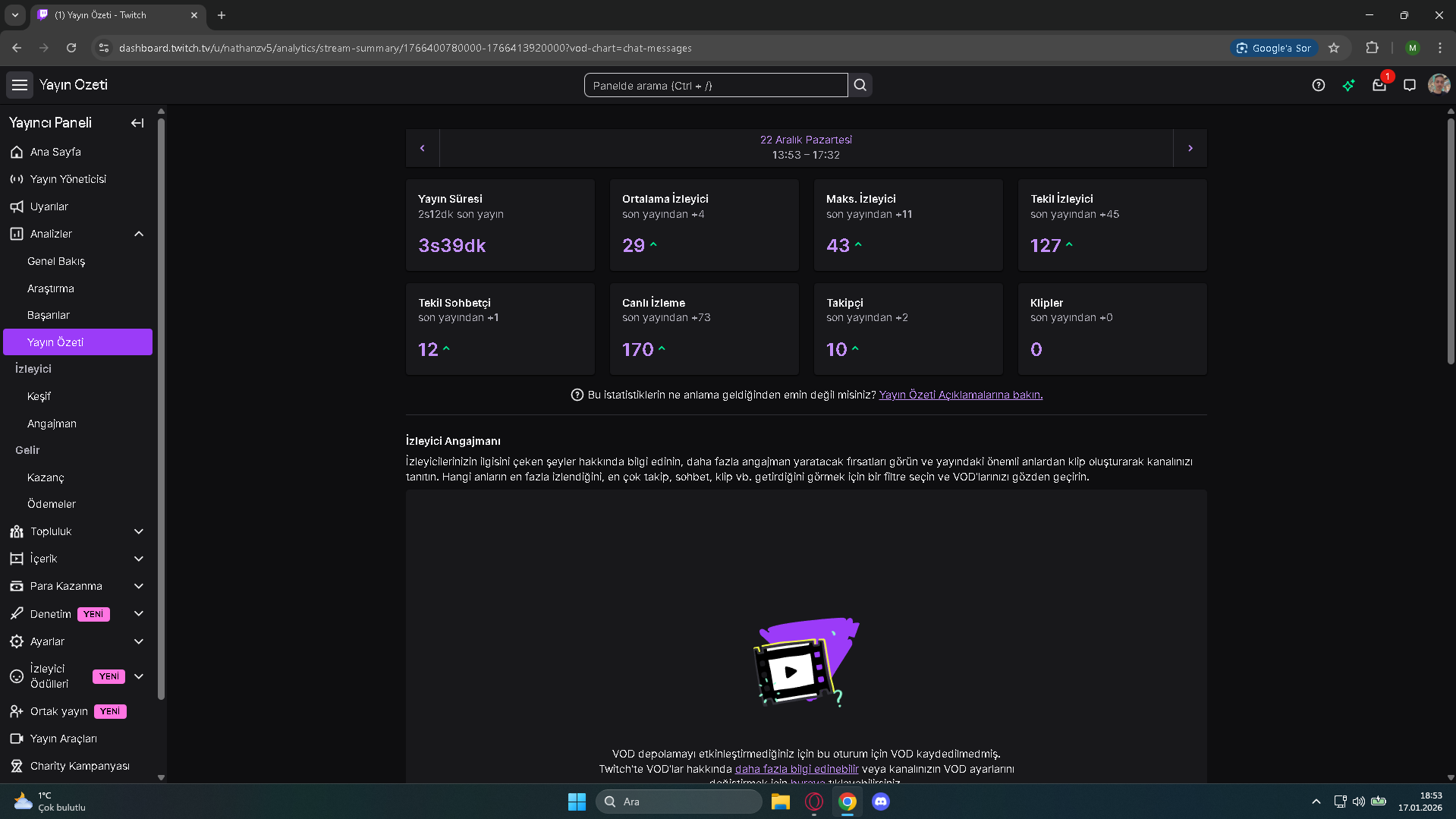Click the Chrome profile M button
1456x819 pixels.
[x=1412, y=48]
